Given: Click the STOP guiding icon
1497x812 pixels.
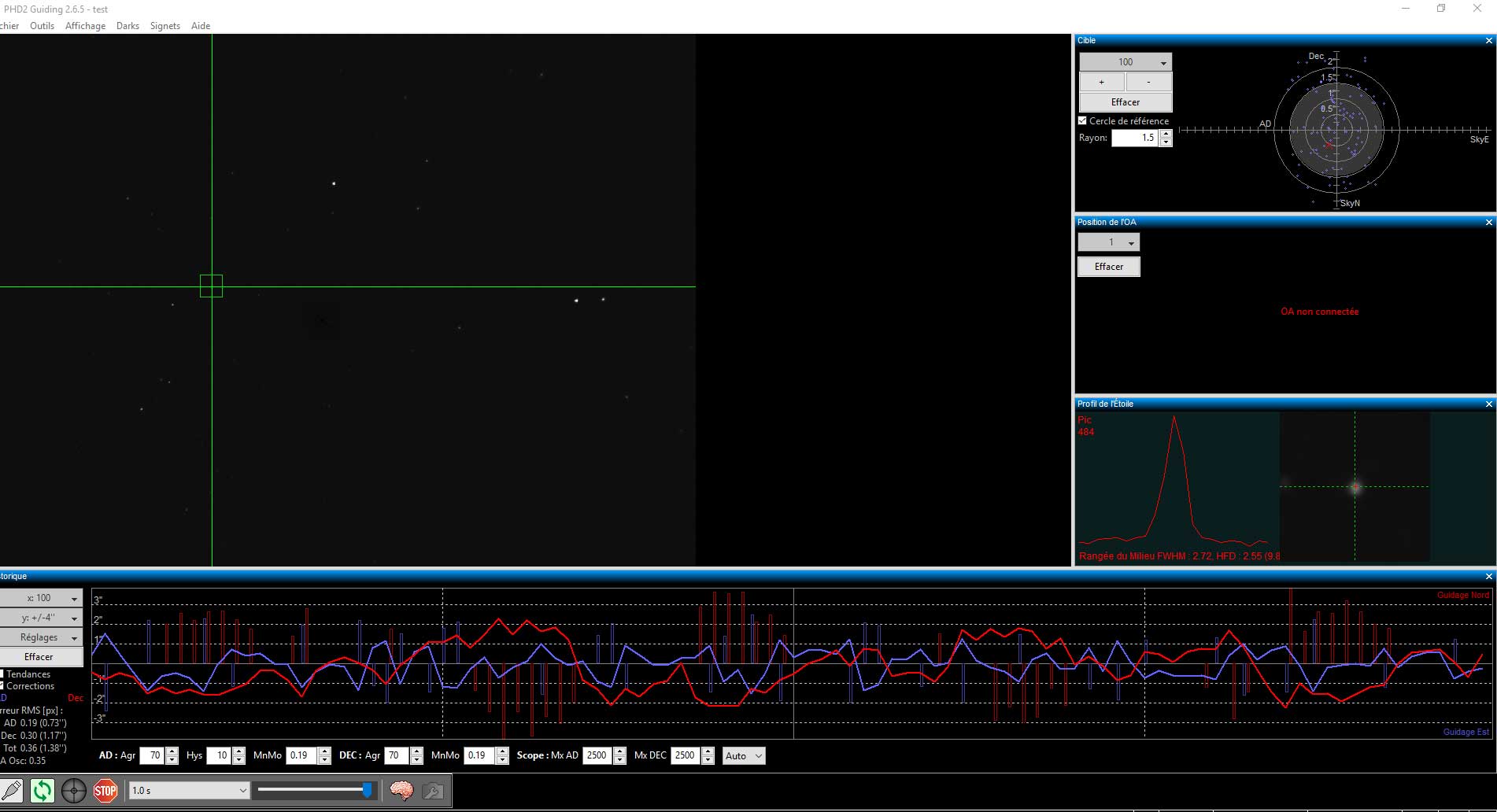Looking at the screenshot, I should coord(105,791).
